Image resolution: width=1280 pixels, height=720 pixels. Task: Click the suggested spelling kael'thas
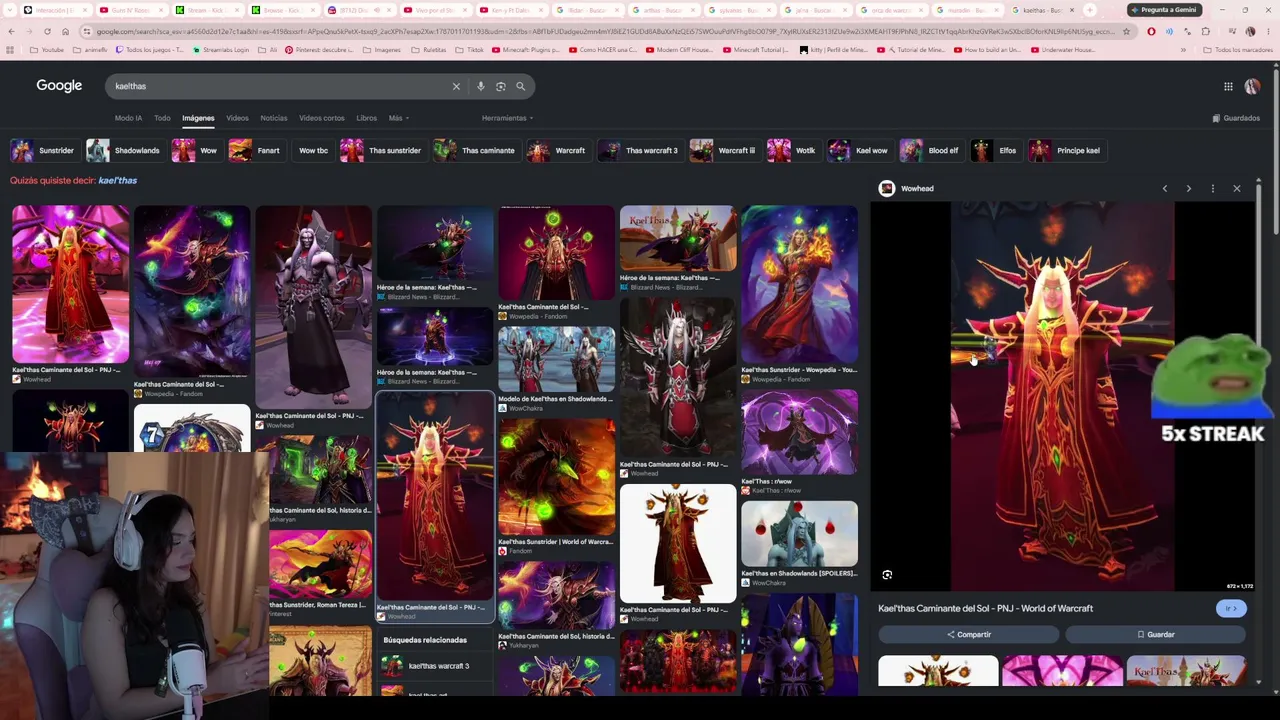click(x=117, y=181)
